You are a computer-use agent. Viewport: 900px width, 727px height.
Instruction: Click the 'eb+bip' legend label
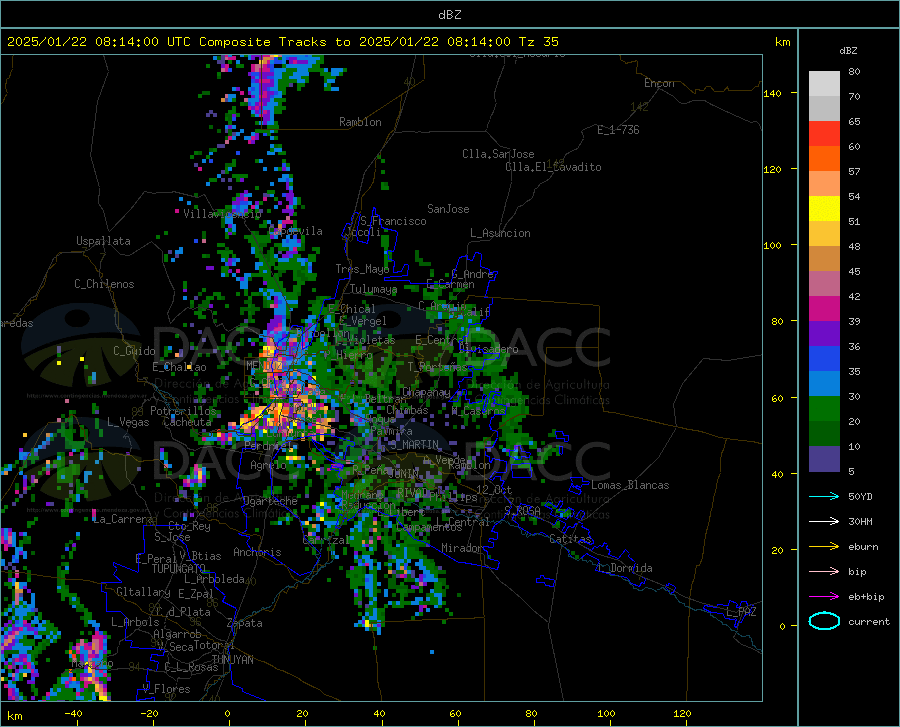point(866,597)
